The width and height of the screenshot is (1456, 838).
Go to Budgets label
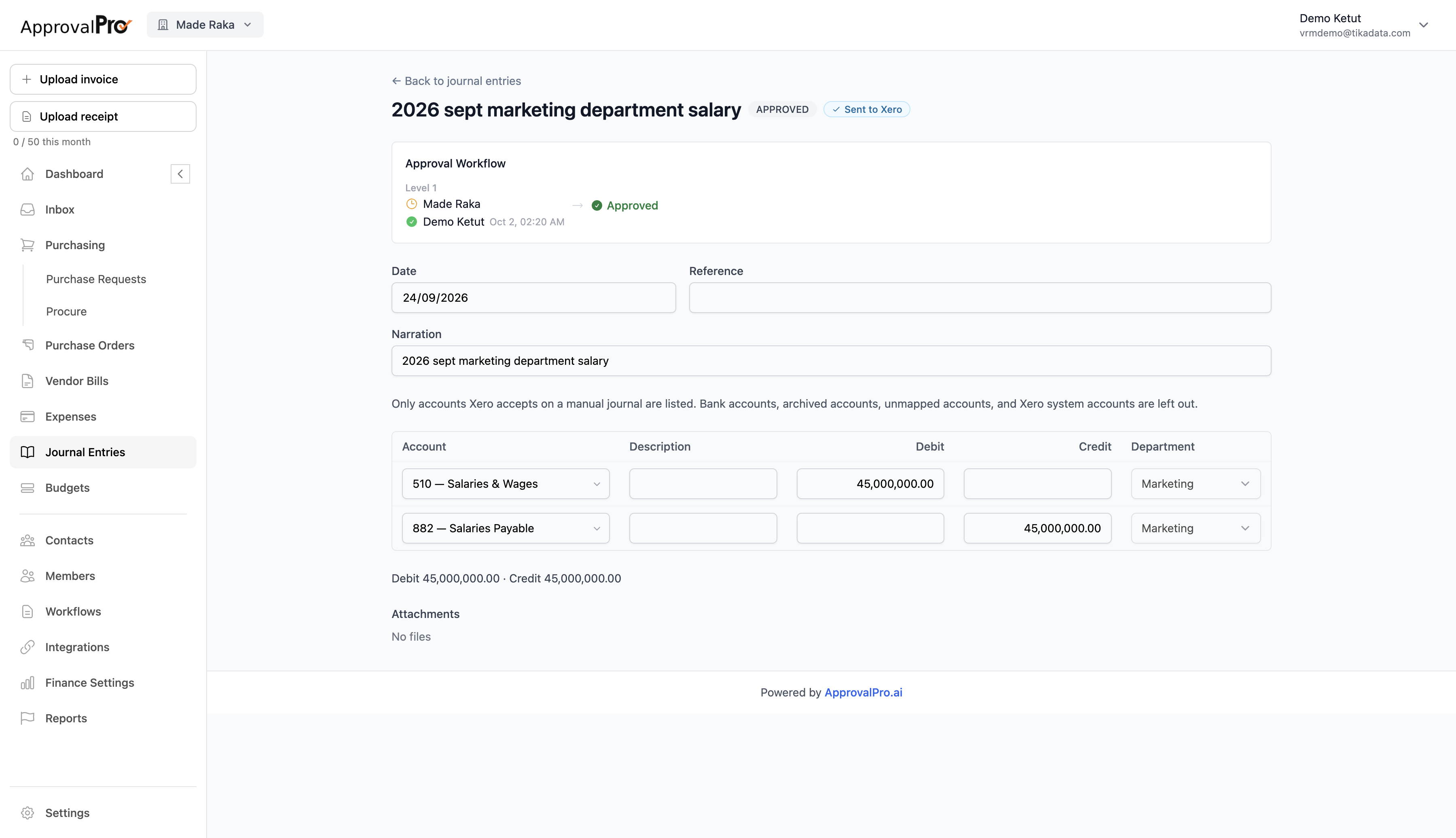pyautogui.click(x=67, y=488)
